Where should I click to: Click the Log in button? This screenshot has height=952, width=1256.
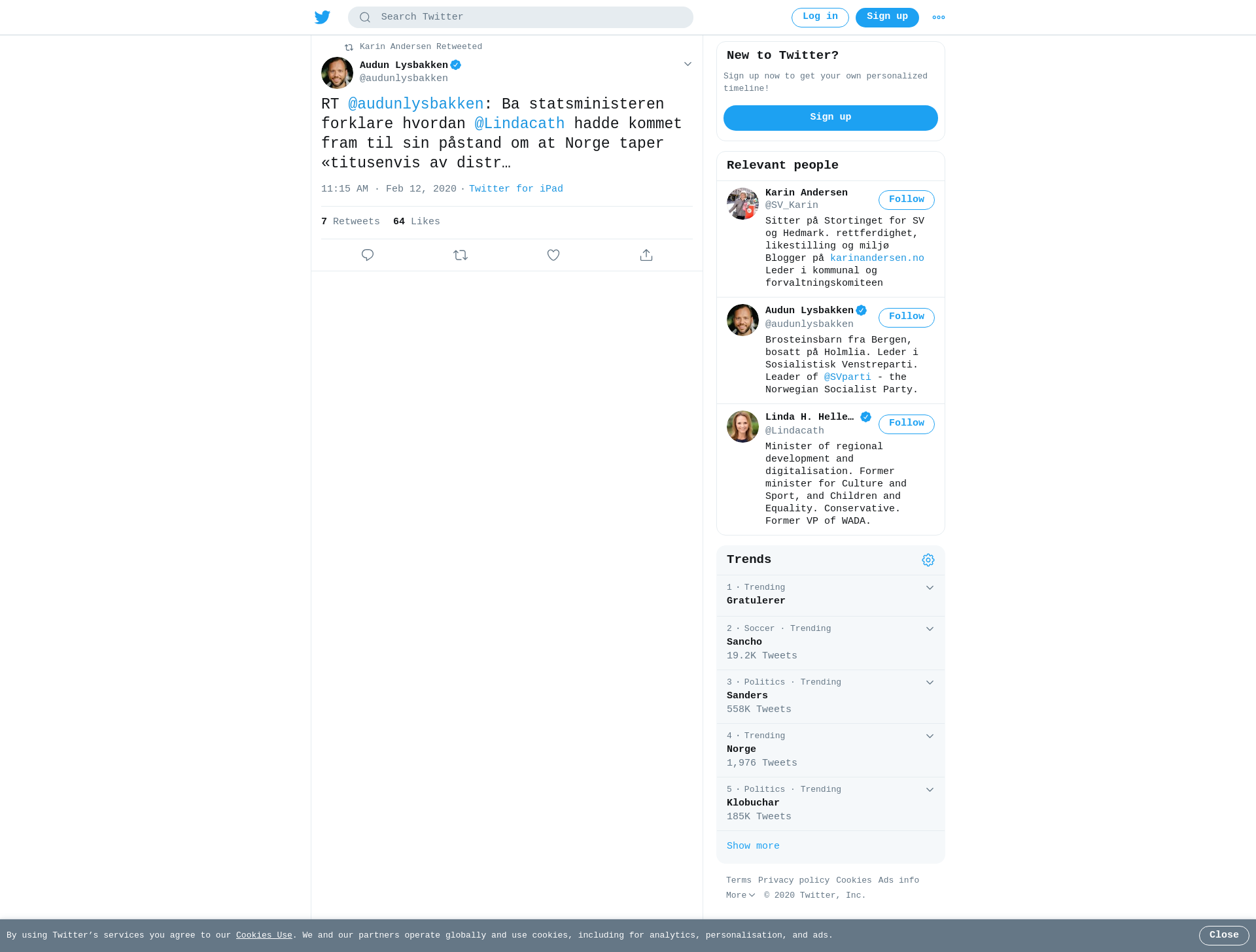820,18
